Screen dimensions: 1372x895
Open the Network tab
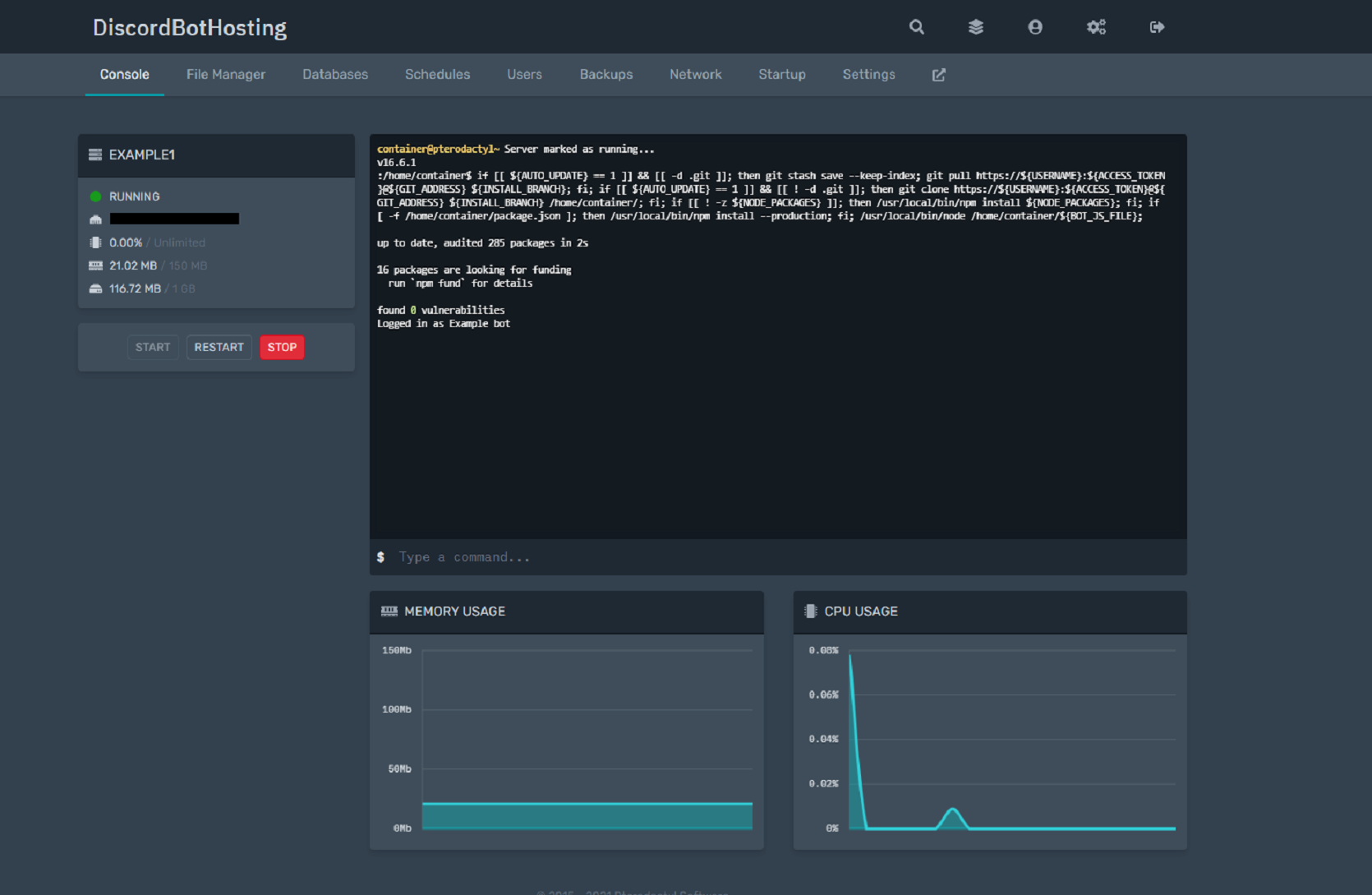tap(695, 75)
